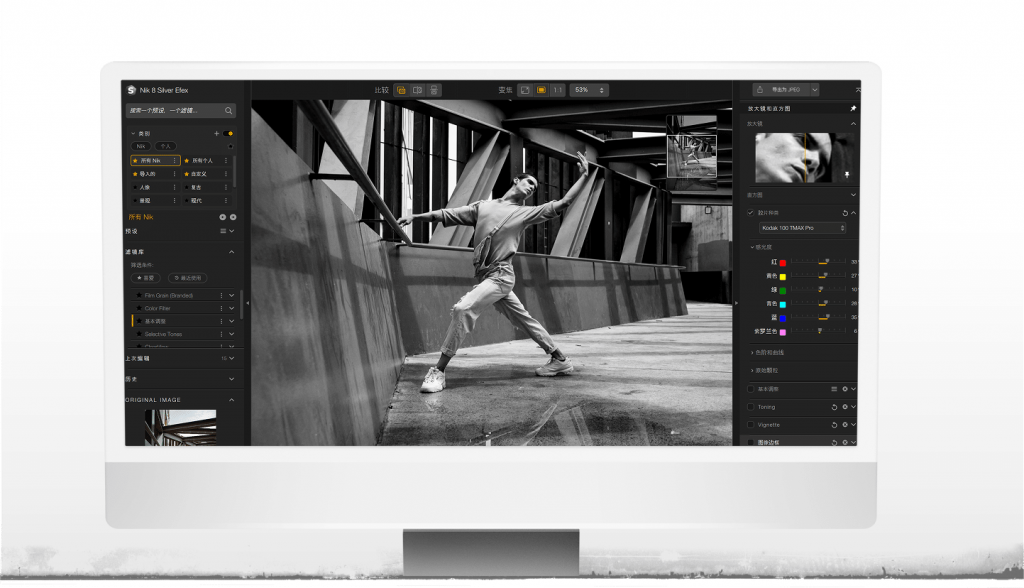
Task: Toggle favorite star on 人像 category
Action: click(135, 188)
